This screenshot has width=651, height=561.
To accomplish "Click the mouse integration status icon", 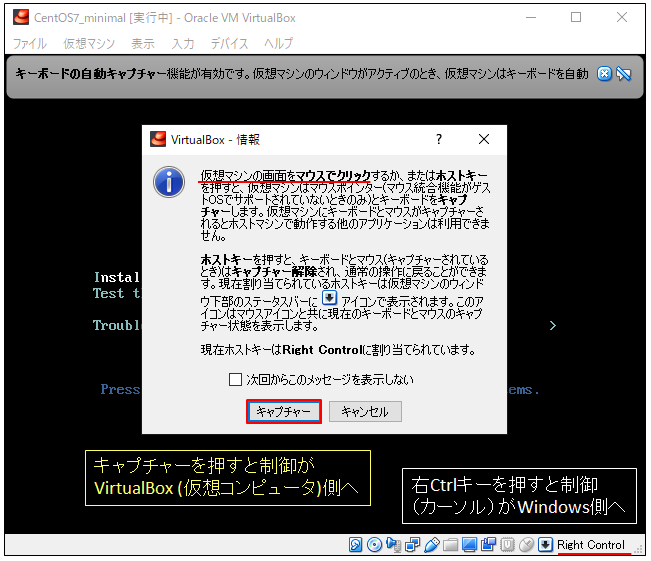I will 526,545.
